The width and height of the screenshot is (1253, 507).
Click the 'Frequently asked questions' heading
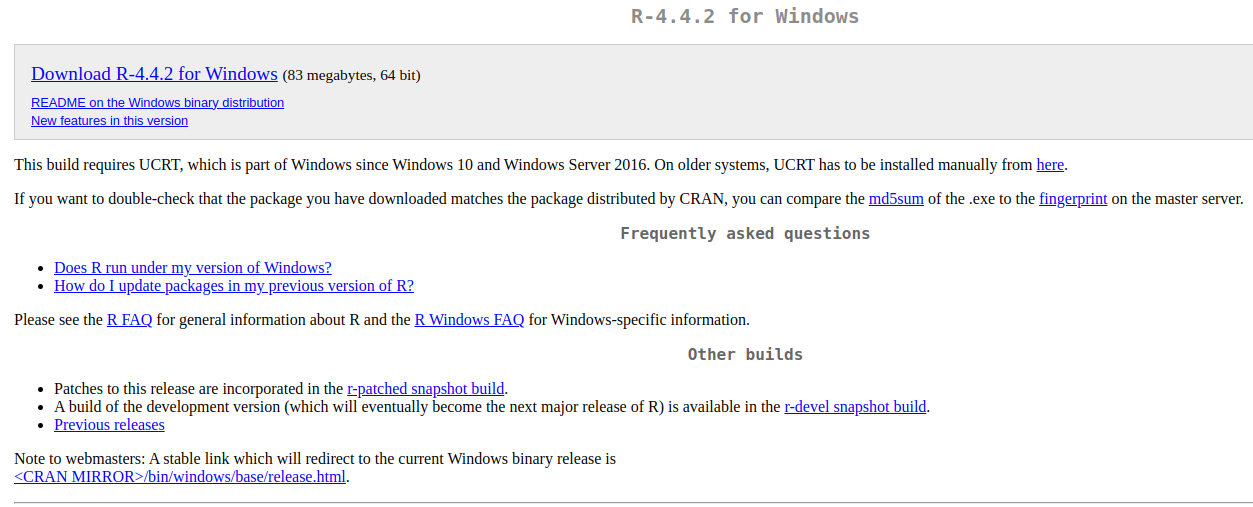(x=745, y=234)
